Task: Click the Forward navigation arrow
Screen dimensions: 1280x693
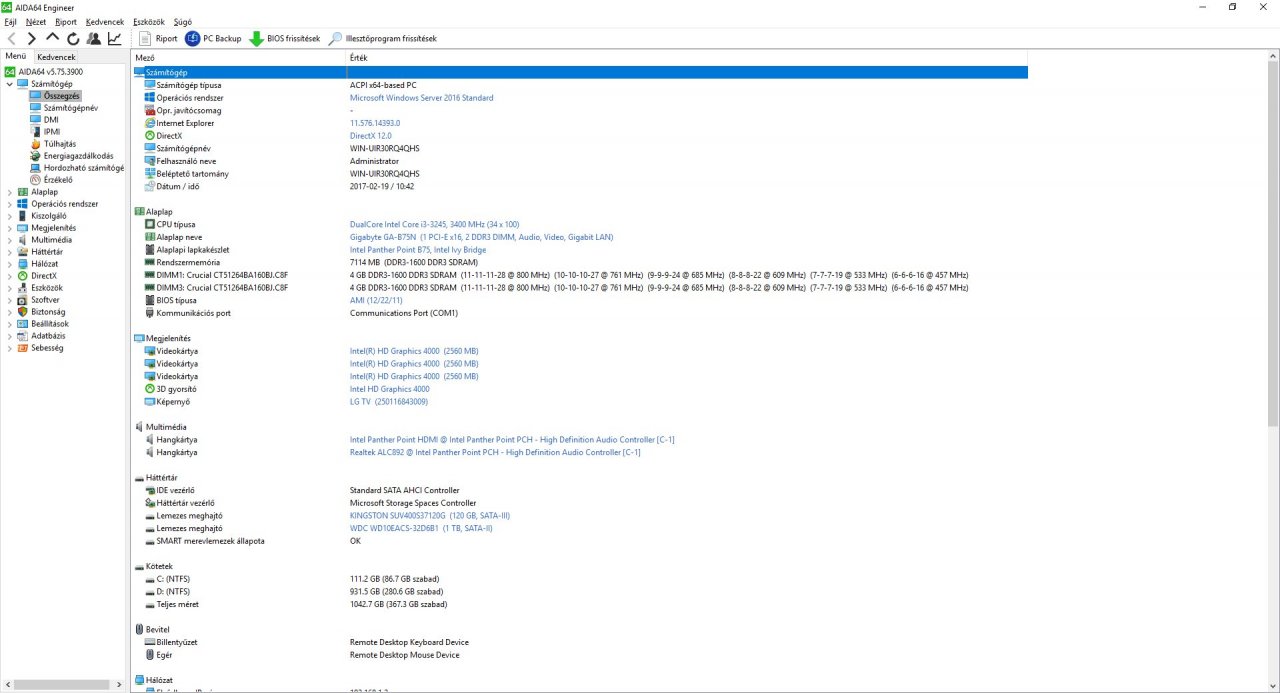Action: point(32,38)
